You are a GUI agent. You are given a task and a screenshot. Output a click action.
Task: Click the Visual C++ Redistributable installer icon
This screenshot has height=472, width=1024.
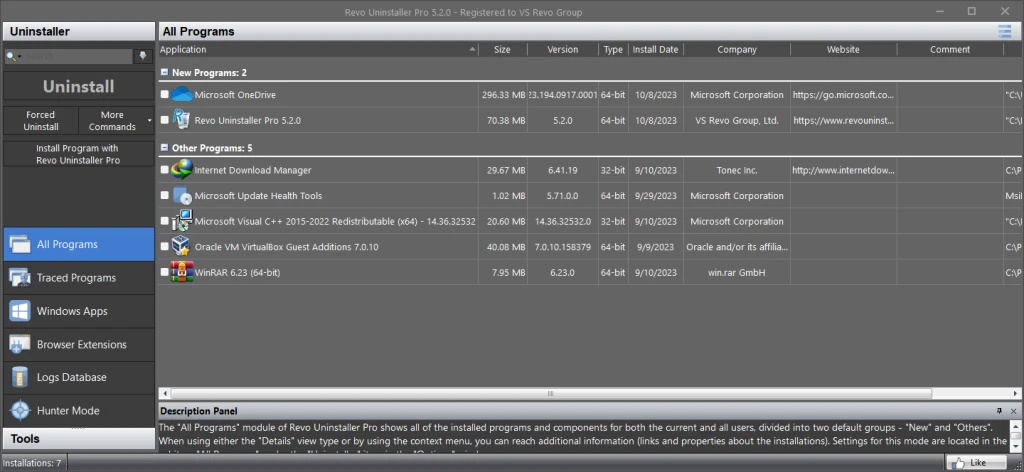point(182,221)
